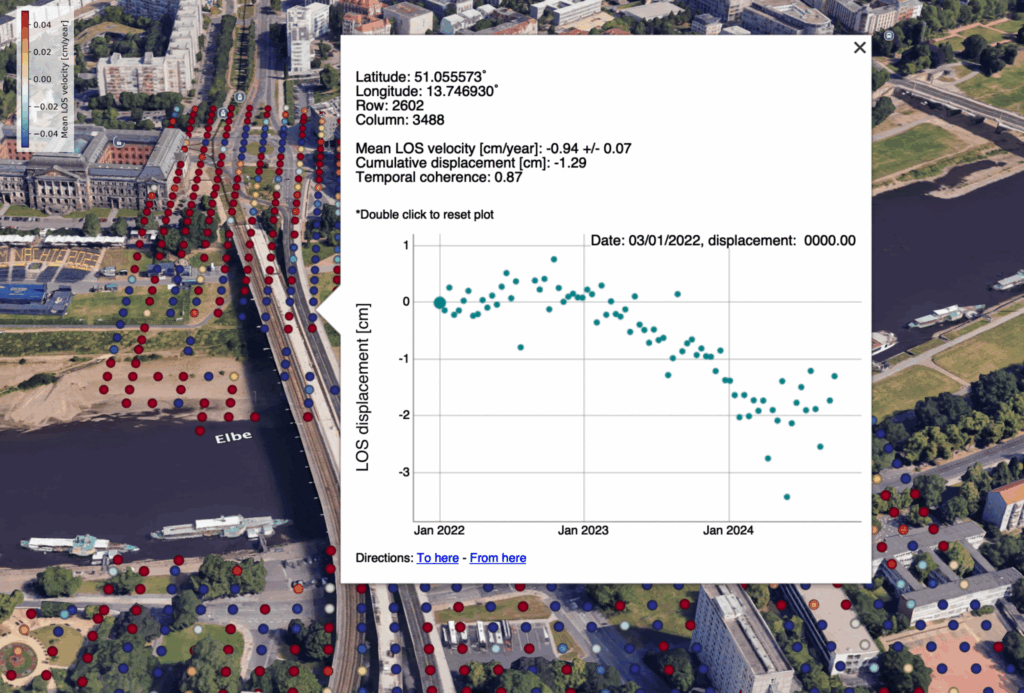The height and width of the screenshot is (693, 1024).
Task: Click the "Double click to reset plot" note
Action: tap(424, 214)
